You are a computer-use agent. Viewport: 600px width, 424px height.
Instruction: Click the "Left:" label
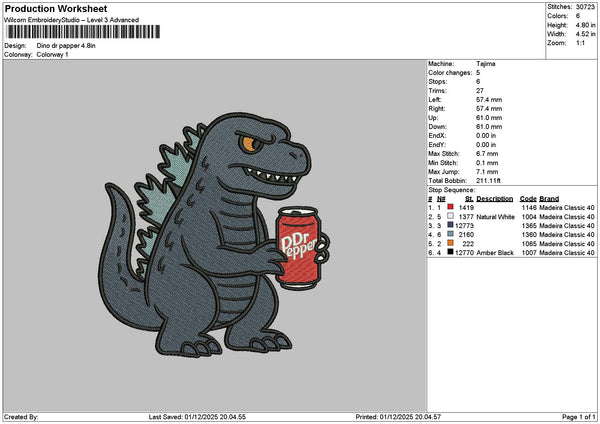[435, 99]
